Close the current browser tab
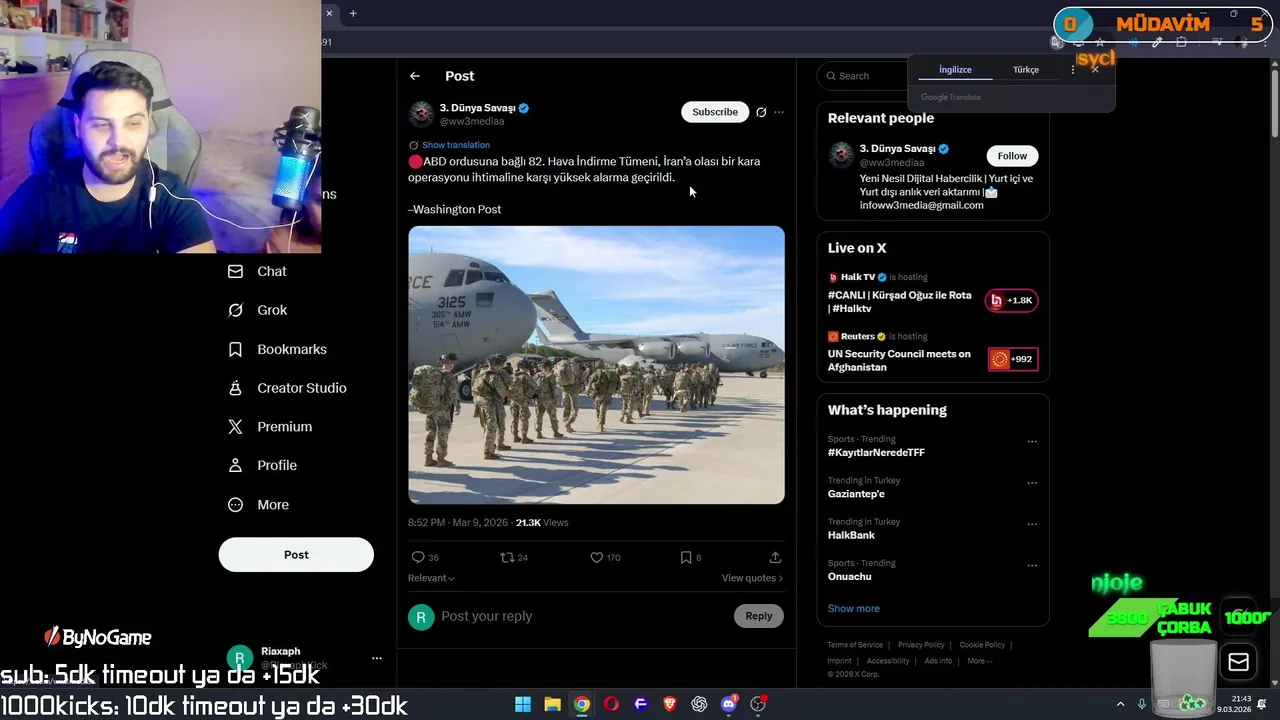 [329, 13]
